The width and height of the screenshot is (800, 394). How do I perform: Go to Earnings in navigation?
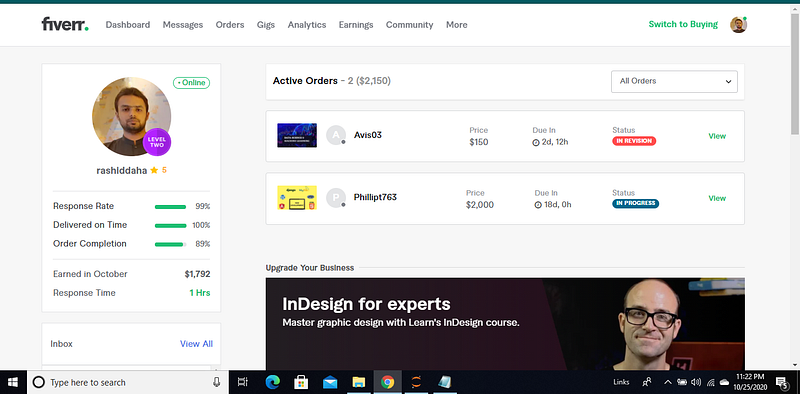click(356, 24)
